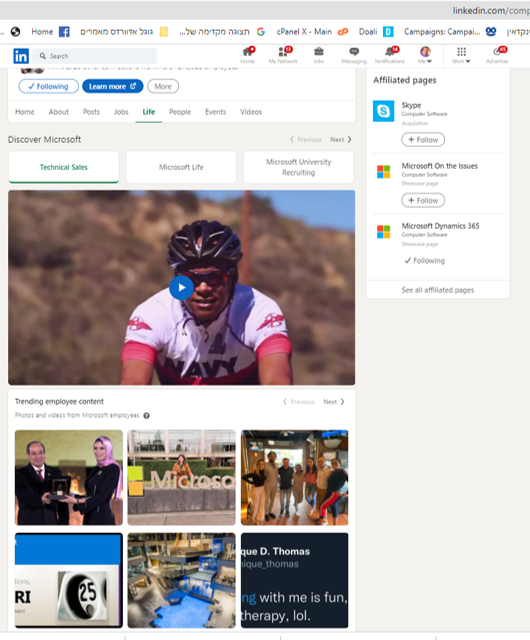530x640 pixels.
Task: Switch to the Posts tab
Action: 91,112
